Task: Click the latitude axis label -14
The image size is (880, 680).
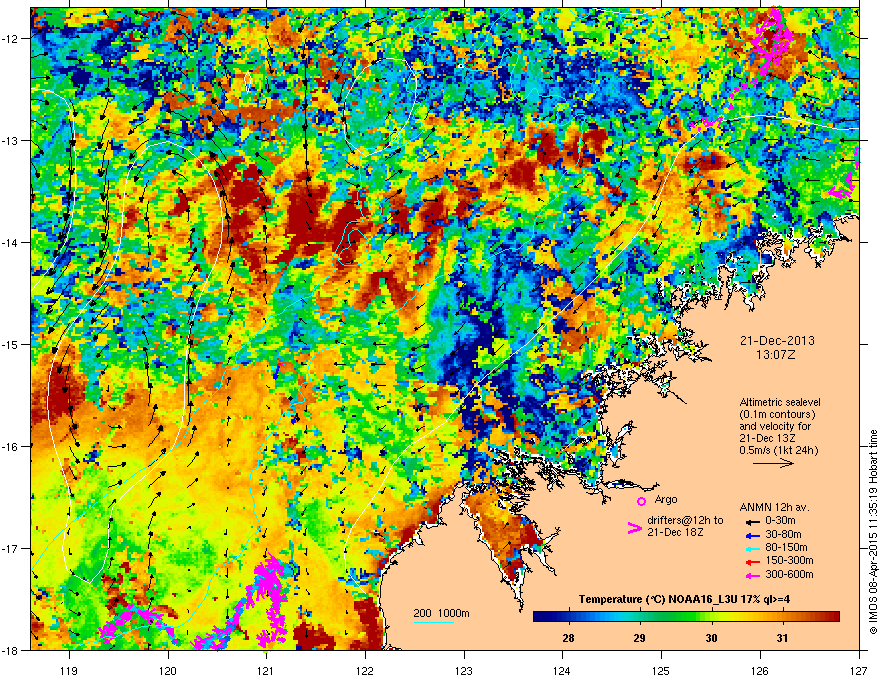Action: coord(11,242)
